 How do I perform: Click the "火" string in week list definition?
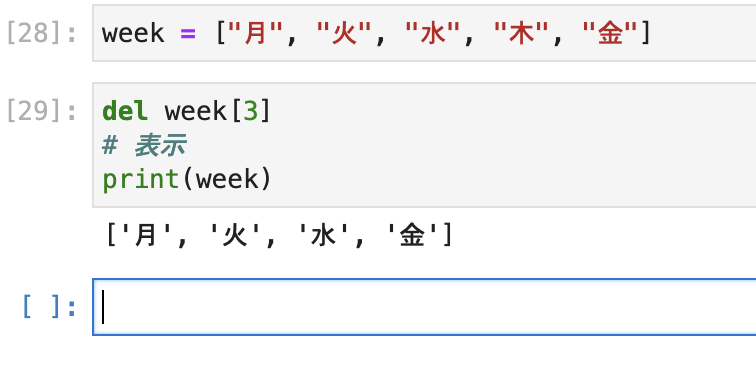(344, 34)
